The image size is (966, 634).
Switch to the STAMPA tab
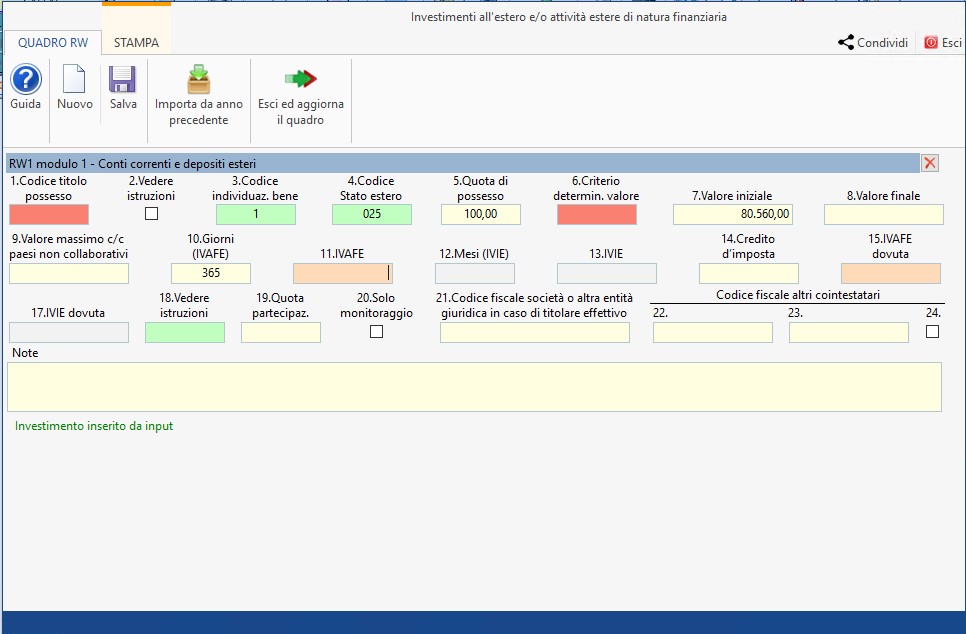pos(136,43)
